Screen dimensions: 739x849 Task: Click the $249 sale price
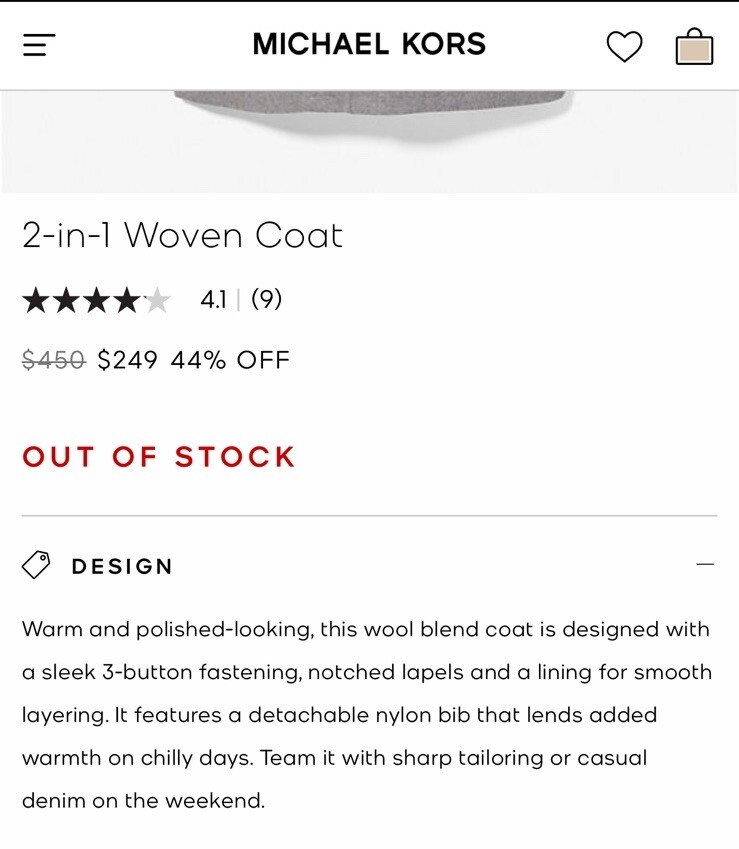click(128, 360)
